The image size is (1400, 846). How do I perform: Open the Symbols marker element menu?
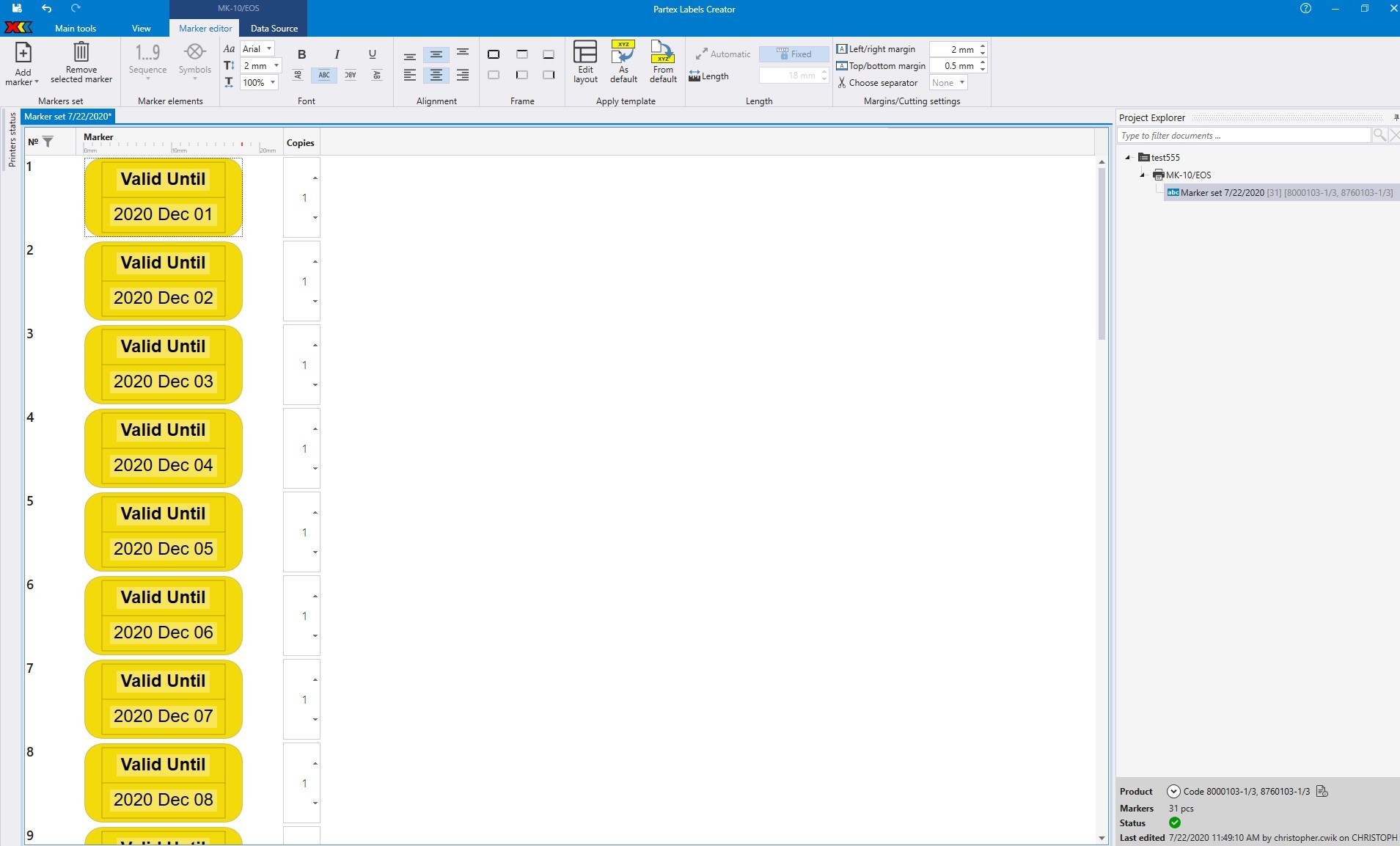click(194, 62)
